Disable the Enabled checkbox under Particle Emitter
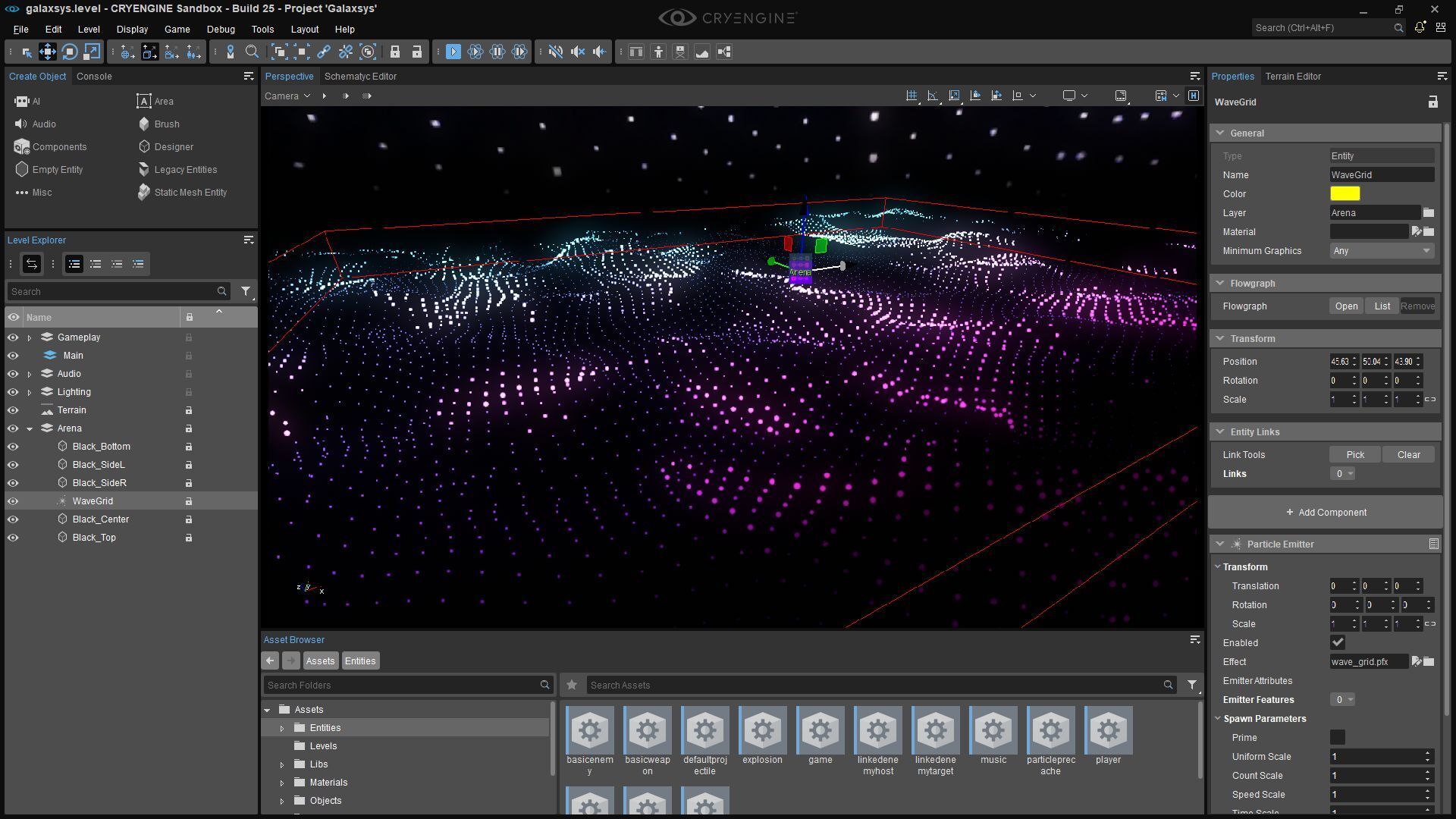Viewport: 1456px width, 819px height. [1338, 642]
